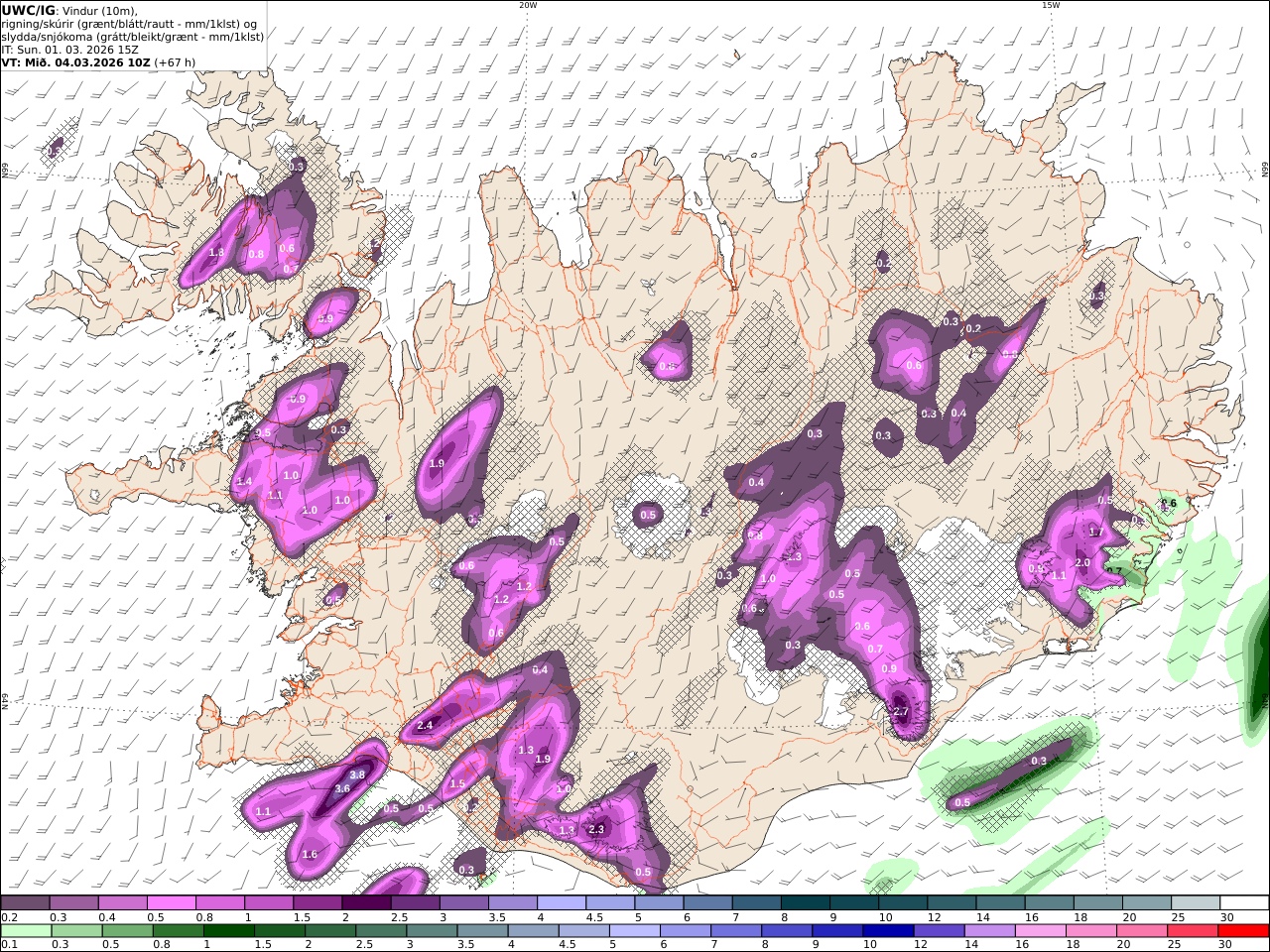Click the '1.6' snowfall value on the map
1270x952 pixels.
click(310, 854)
